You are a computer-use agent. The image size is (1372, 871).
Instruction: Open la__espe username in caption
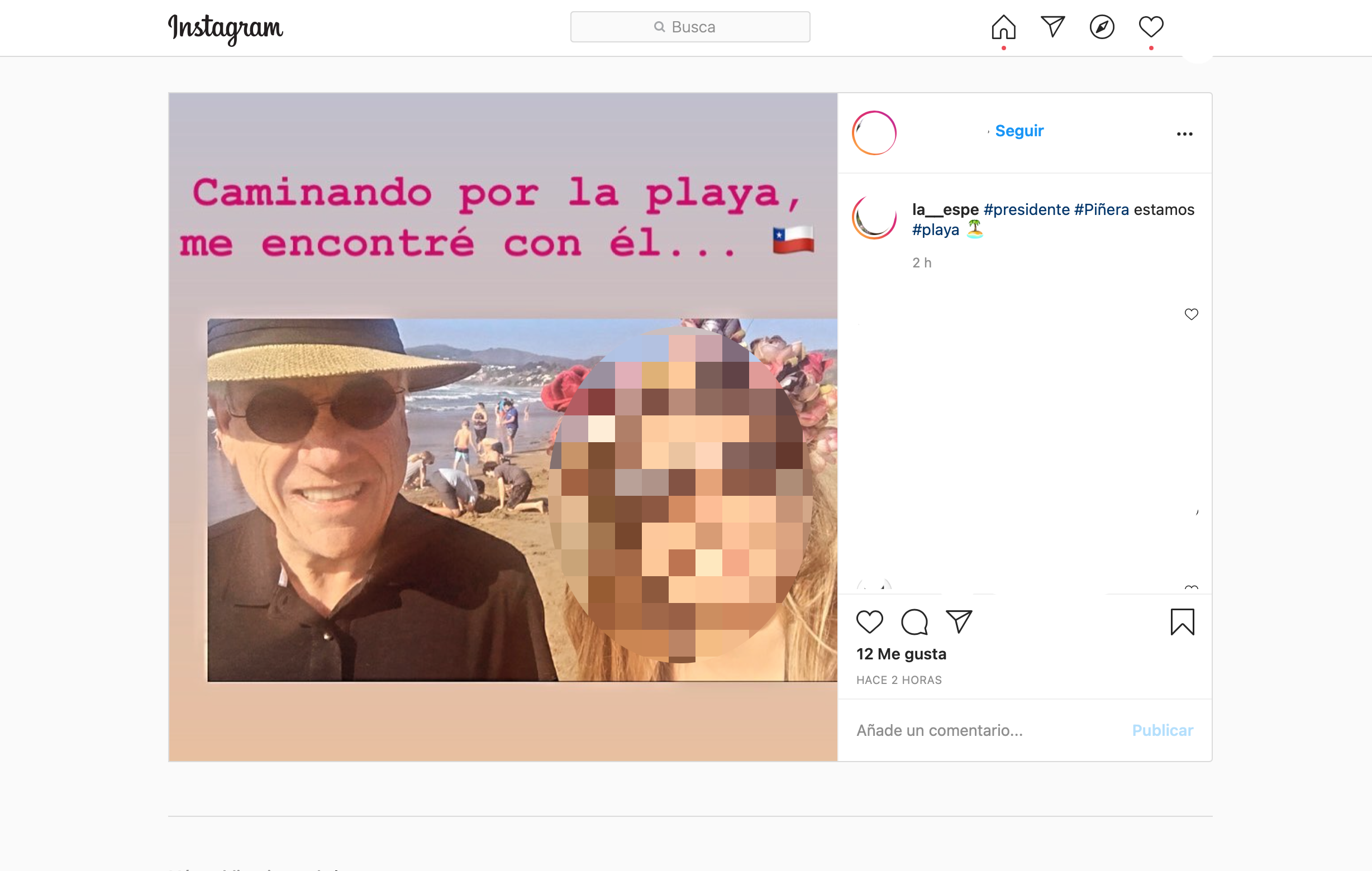click(x=945, y=209)
